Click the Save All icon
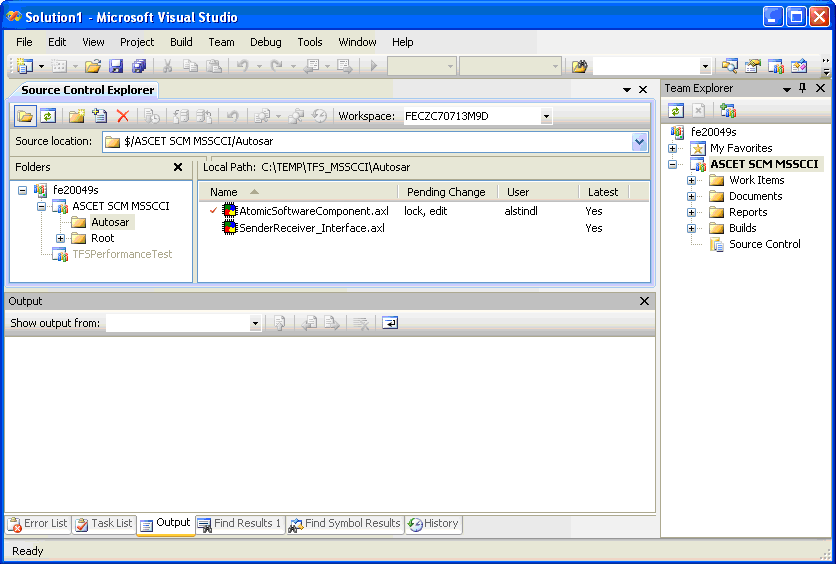Image resolution: width=836 pixels, height=564 pixels. [x=139, y=66]
